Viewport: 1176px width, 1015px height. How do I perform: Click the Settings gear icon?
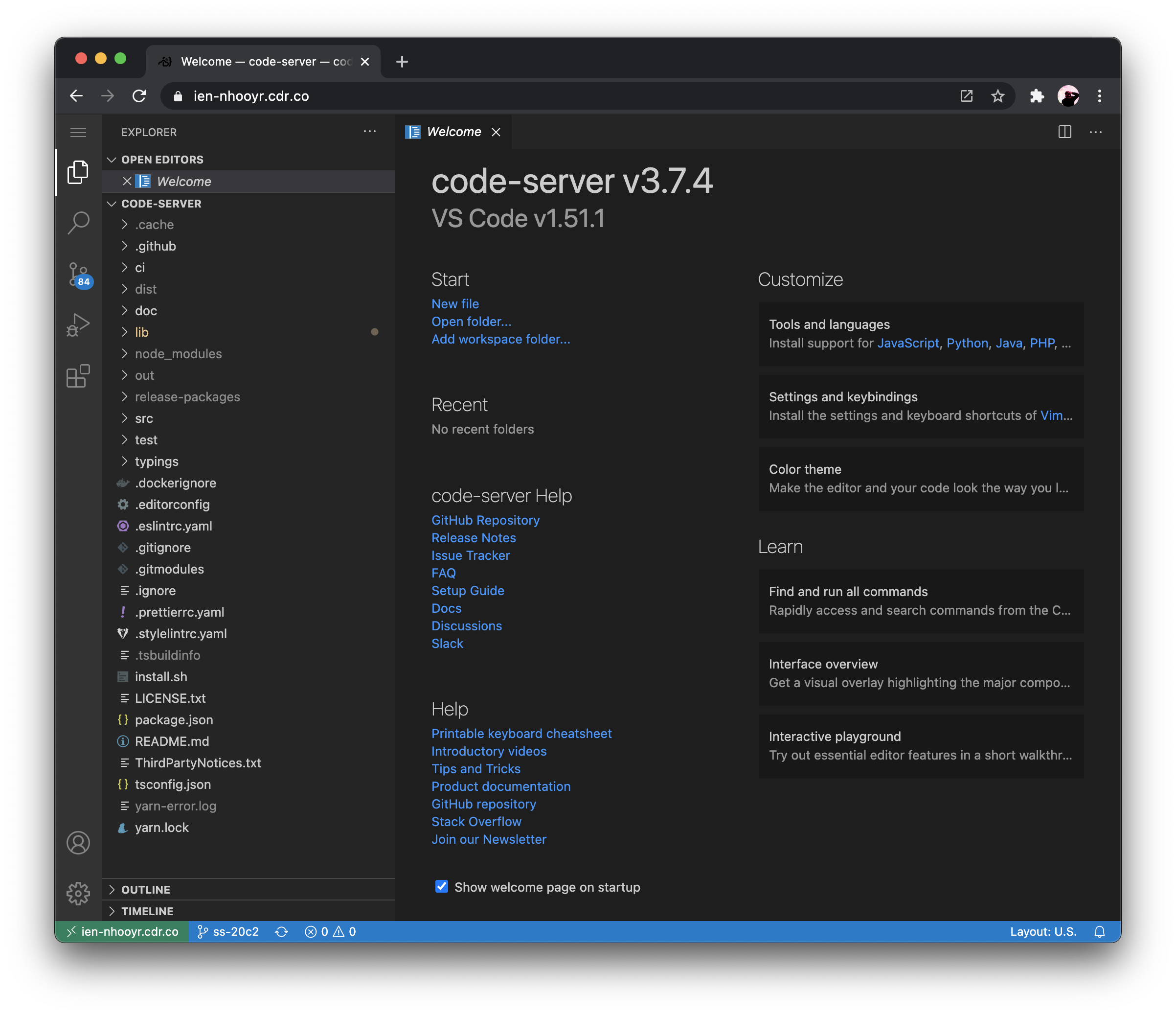point(79,893)
